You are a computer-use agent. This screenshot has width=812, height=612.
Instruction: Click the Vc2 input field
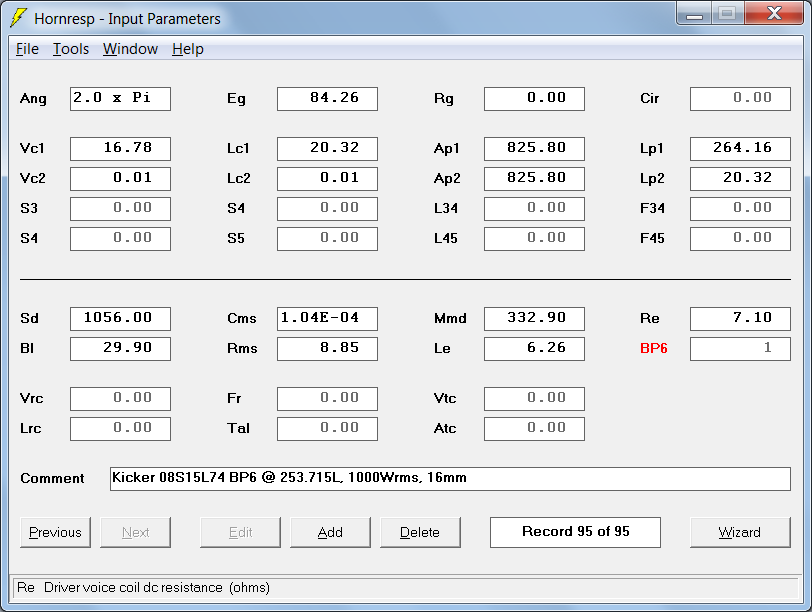[x=120, y=179]
